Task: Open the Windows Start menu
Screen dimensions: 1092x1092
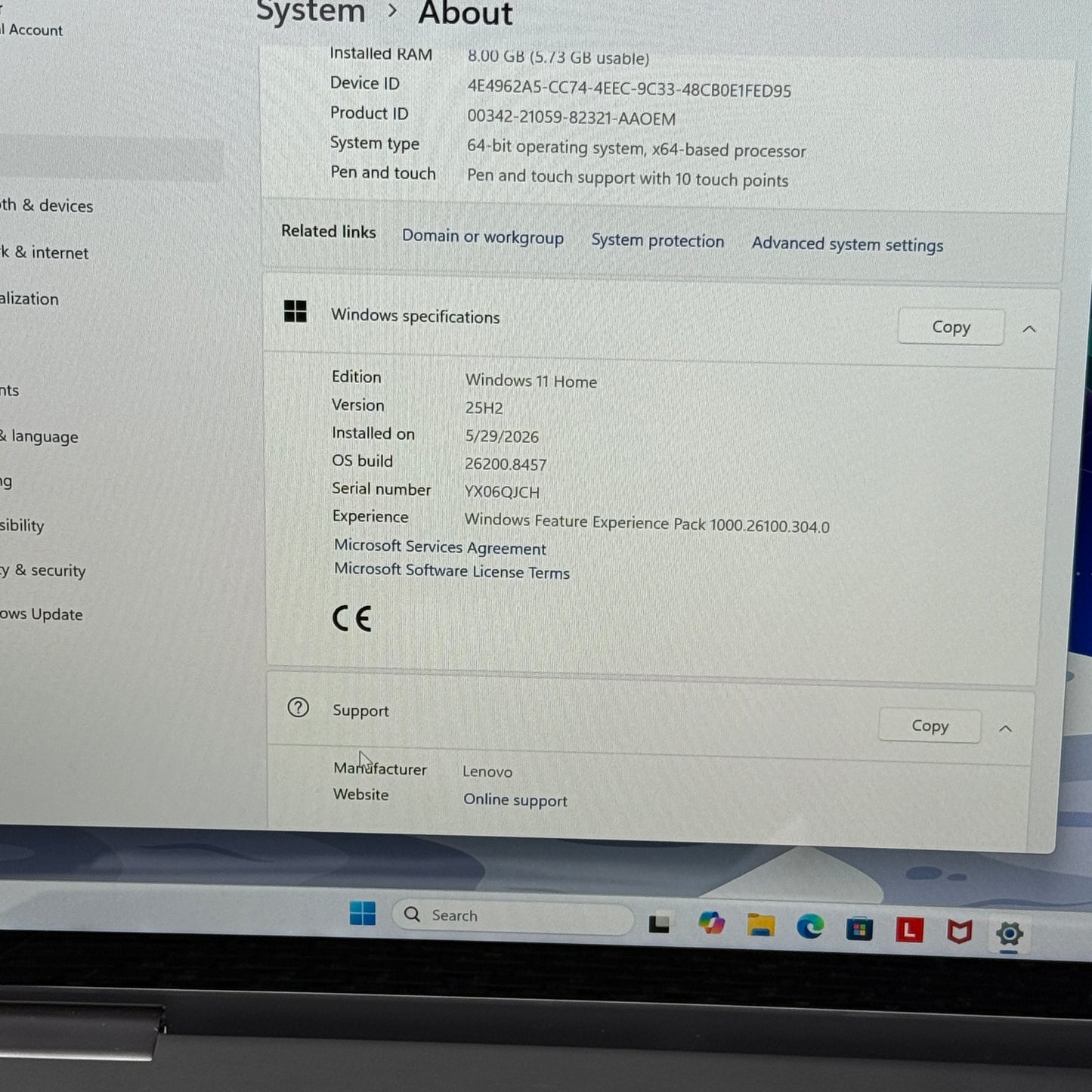Action: click(x=362, y=914)
